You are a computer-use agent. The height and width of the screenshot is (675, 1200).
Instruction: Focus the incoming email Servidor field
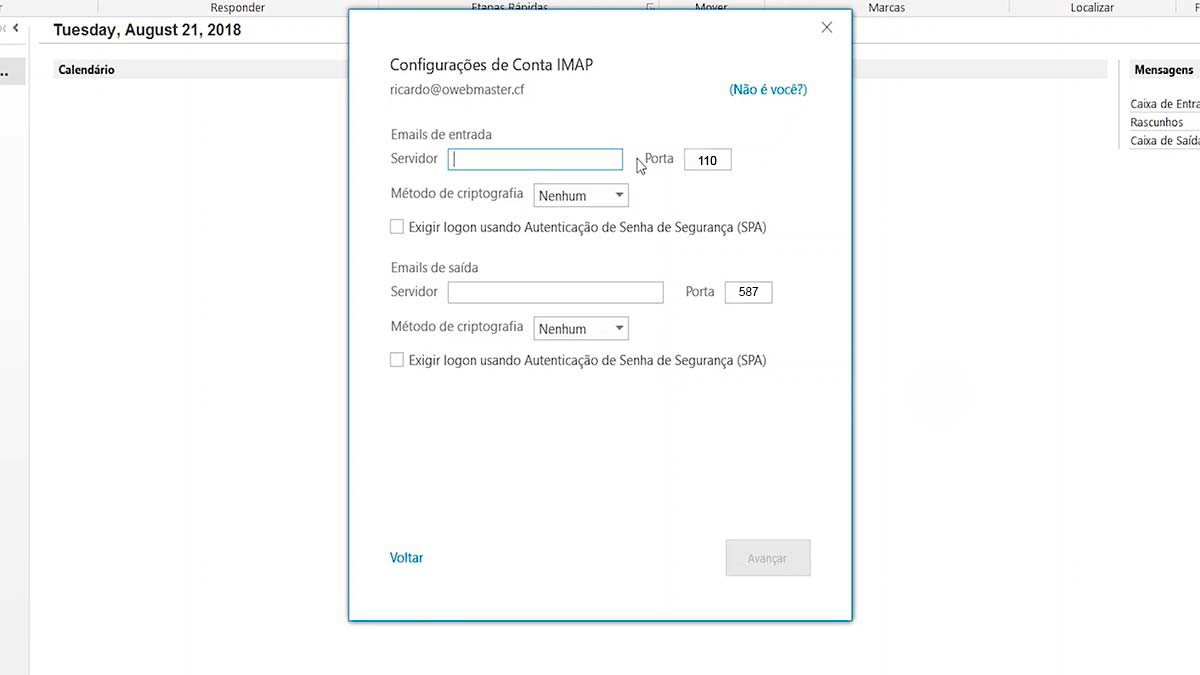point(535,160)
